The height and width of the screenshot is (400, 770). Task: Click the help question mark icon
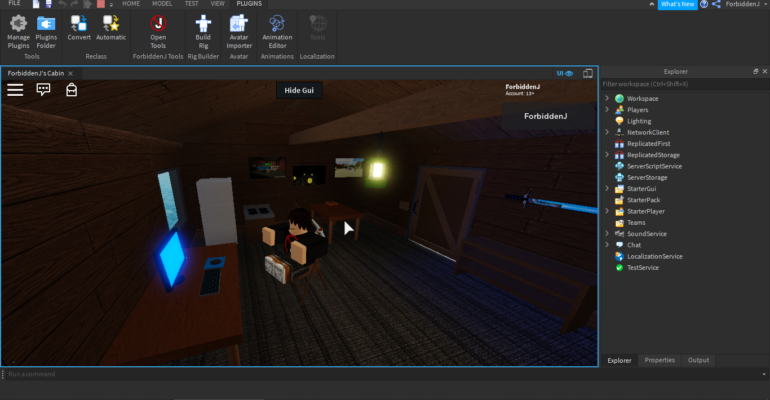point(704,4)
